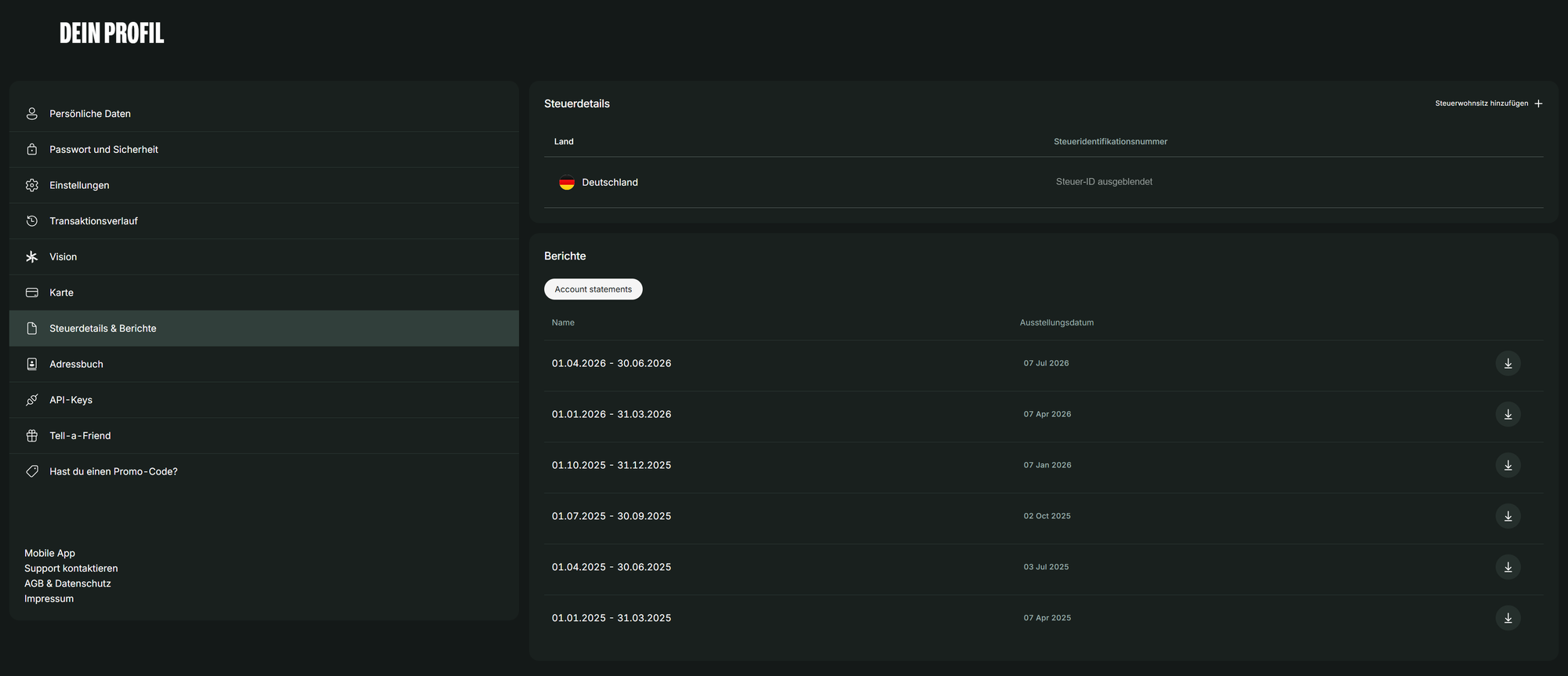Click the '02 Oct 2025' issue date
Screen dimensions: 1568x676
(x=1047, y=516)
